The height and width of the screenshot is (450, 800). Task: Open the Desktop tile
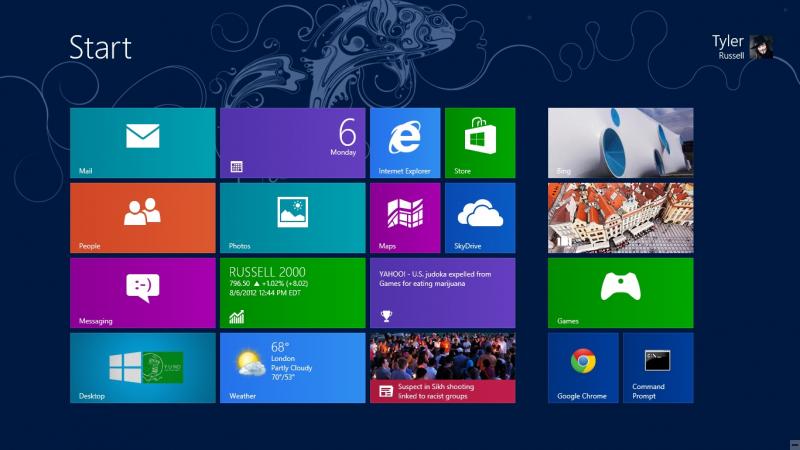pos(143,368)
